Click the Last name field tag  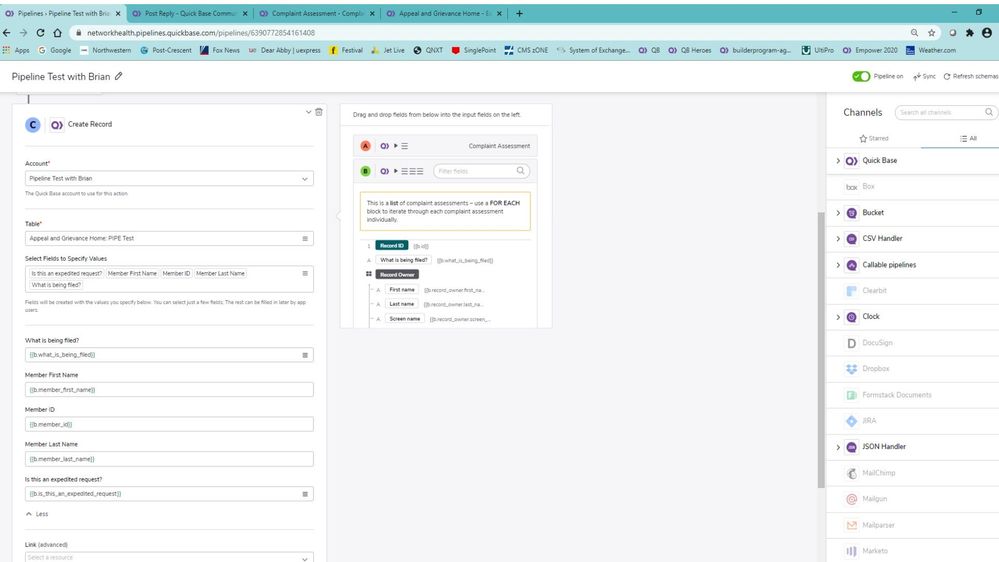[x=401, y=304]
